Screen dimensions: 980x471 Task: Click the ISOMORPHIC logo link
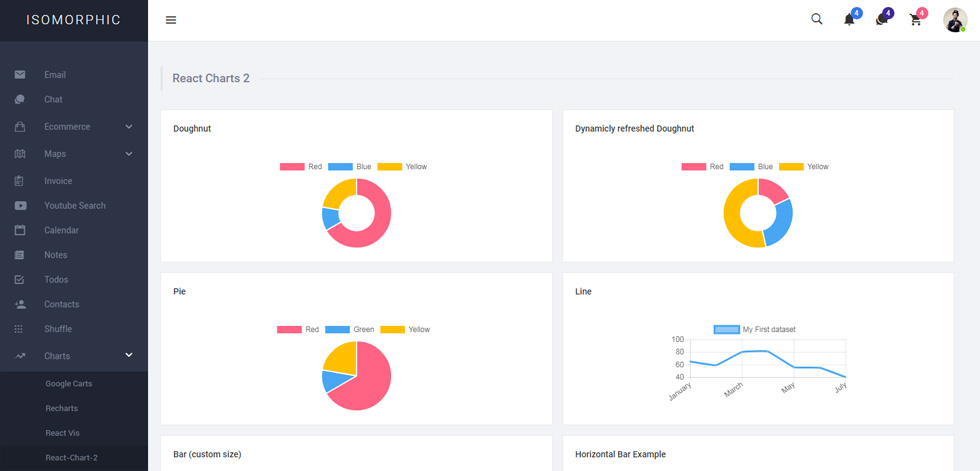click(74, 20)
